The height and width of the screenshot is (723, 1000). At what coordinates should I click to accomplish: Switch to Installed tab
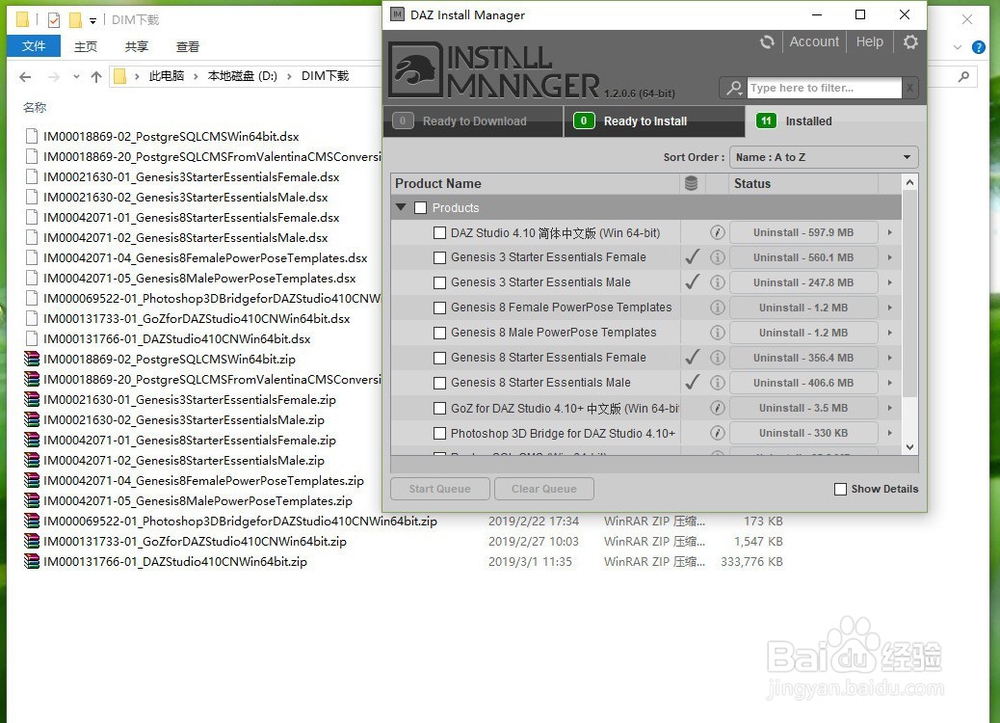pyautogui.click(x=834, y=121)
